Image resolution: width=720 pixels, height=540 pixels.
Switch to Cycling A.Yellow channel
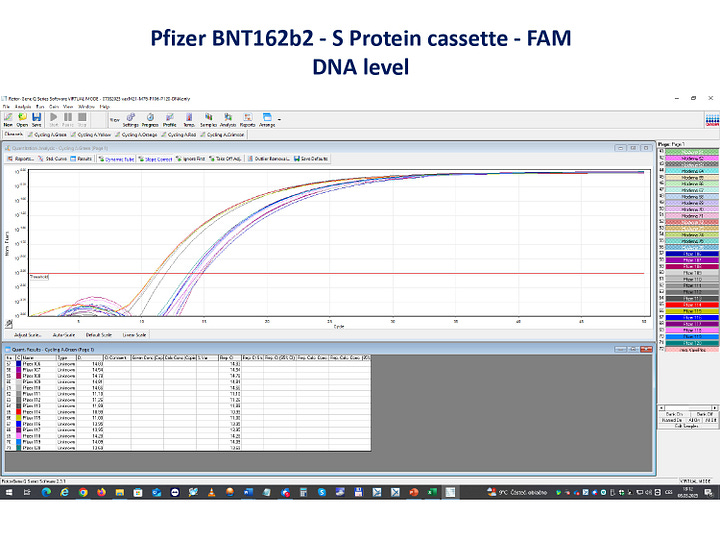tap(91, 135)
